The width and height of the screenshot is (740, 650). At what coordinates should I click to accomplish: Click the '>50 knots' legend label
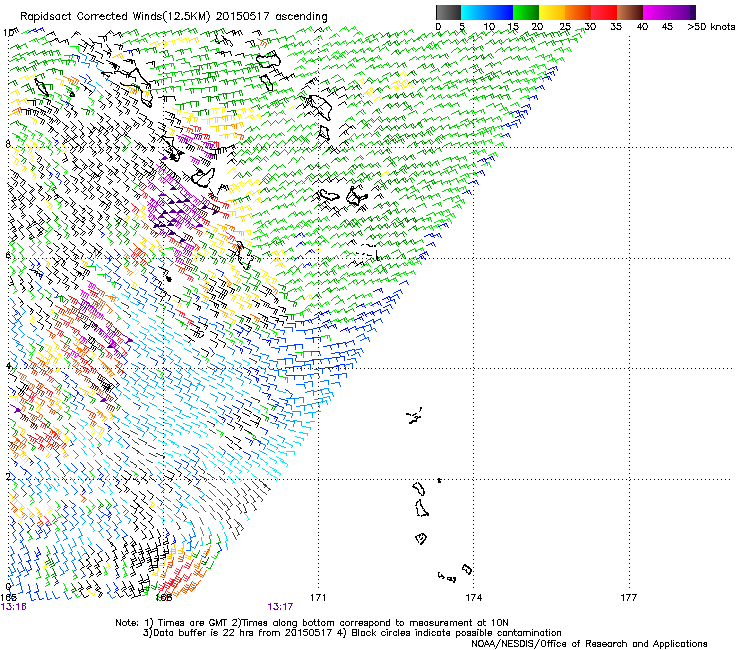point(711,27)
